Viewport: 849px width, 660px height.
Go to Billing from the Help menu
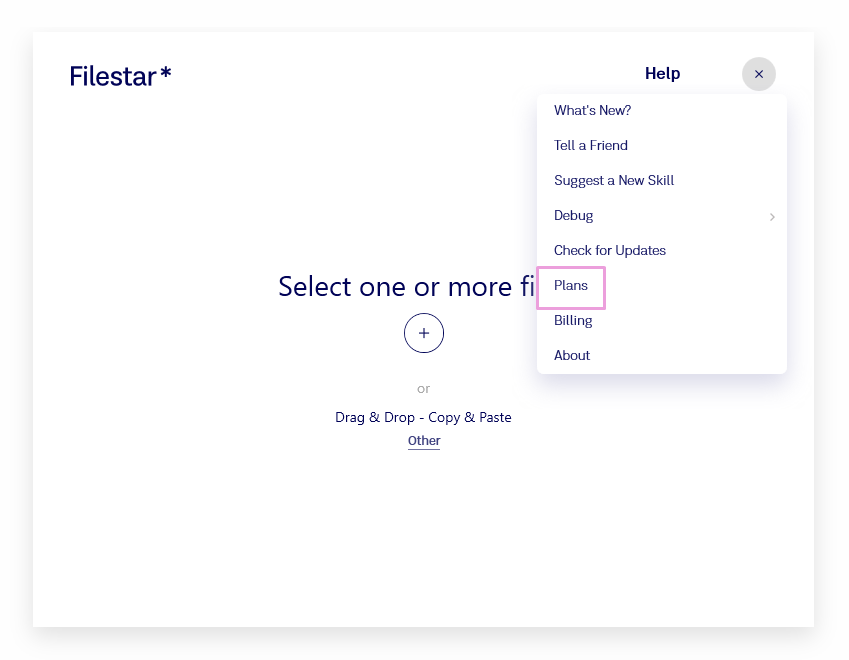(x=573, y=321)
